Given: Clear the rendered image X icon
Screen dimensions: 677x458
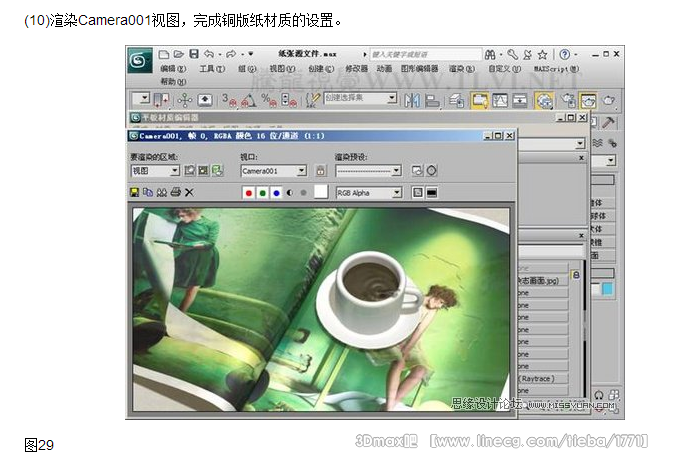Looking at the screenshot, I should point(189,193).
